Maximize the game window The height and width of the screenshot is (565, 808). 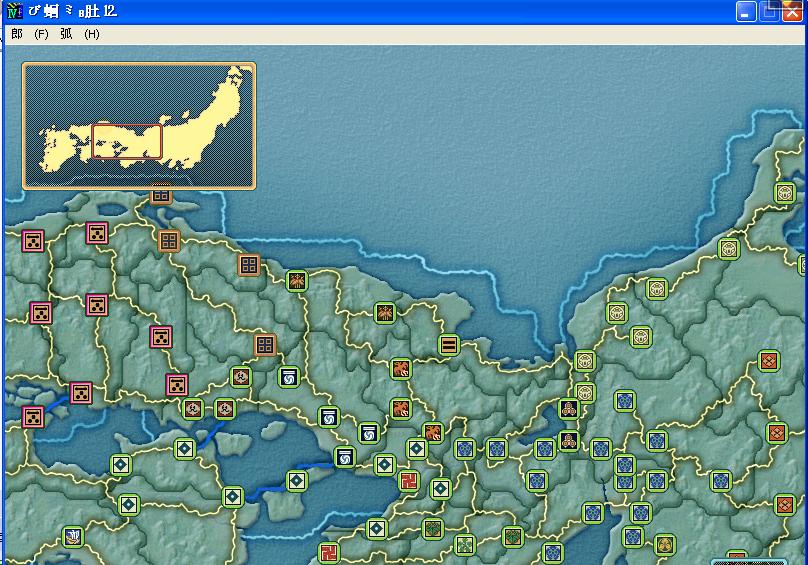point(769,12)
